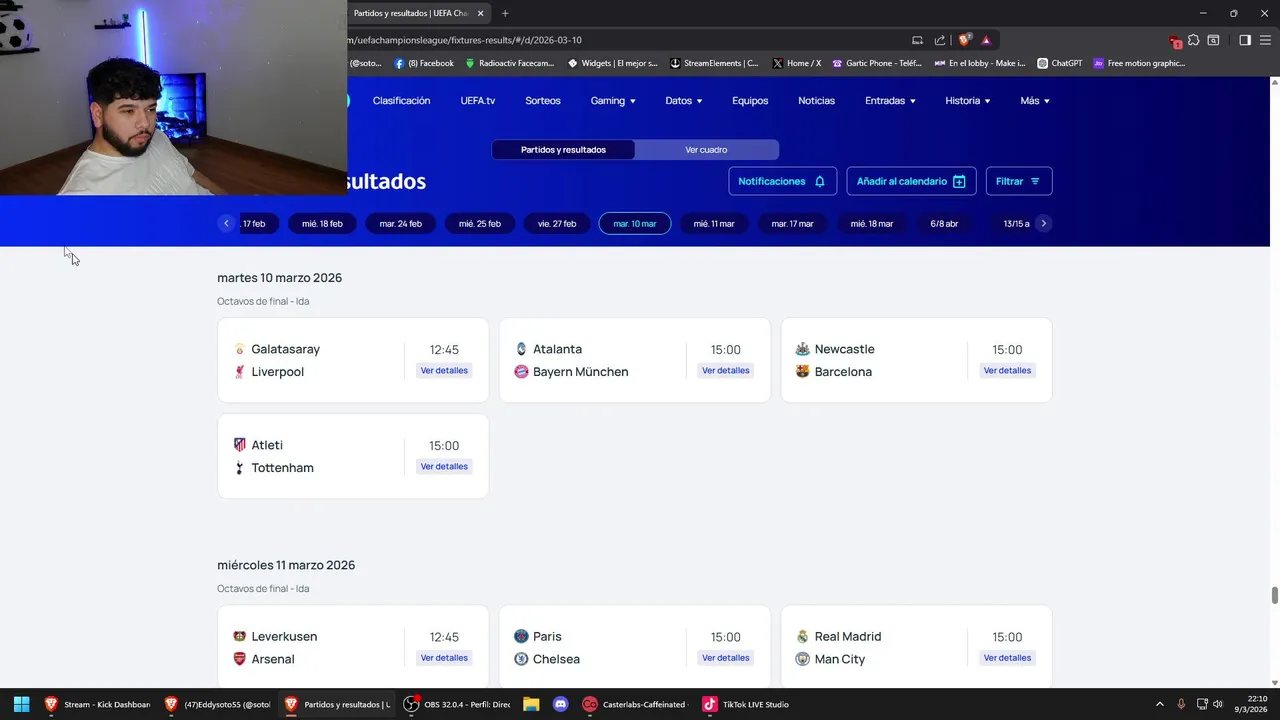Click the page vertical scrollbar thumb
The height and width of the screenshot is (720, 1280).
pyautogui.click(x=1275, y=595)
